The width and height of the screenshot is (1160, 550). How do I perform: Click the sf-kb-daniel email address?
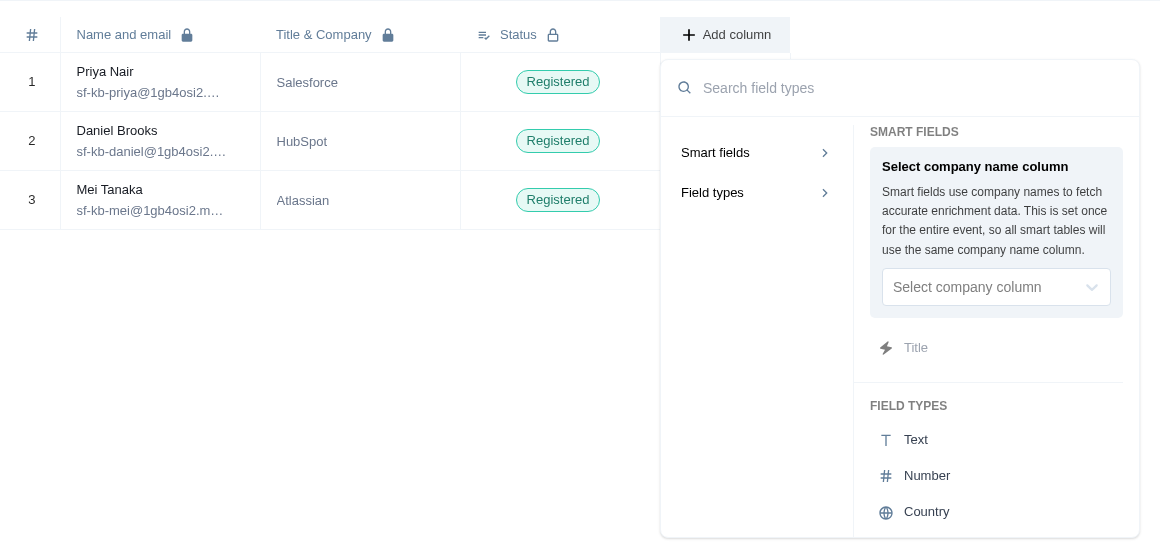(151, 152)
